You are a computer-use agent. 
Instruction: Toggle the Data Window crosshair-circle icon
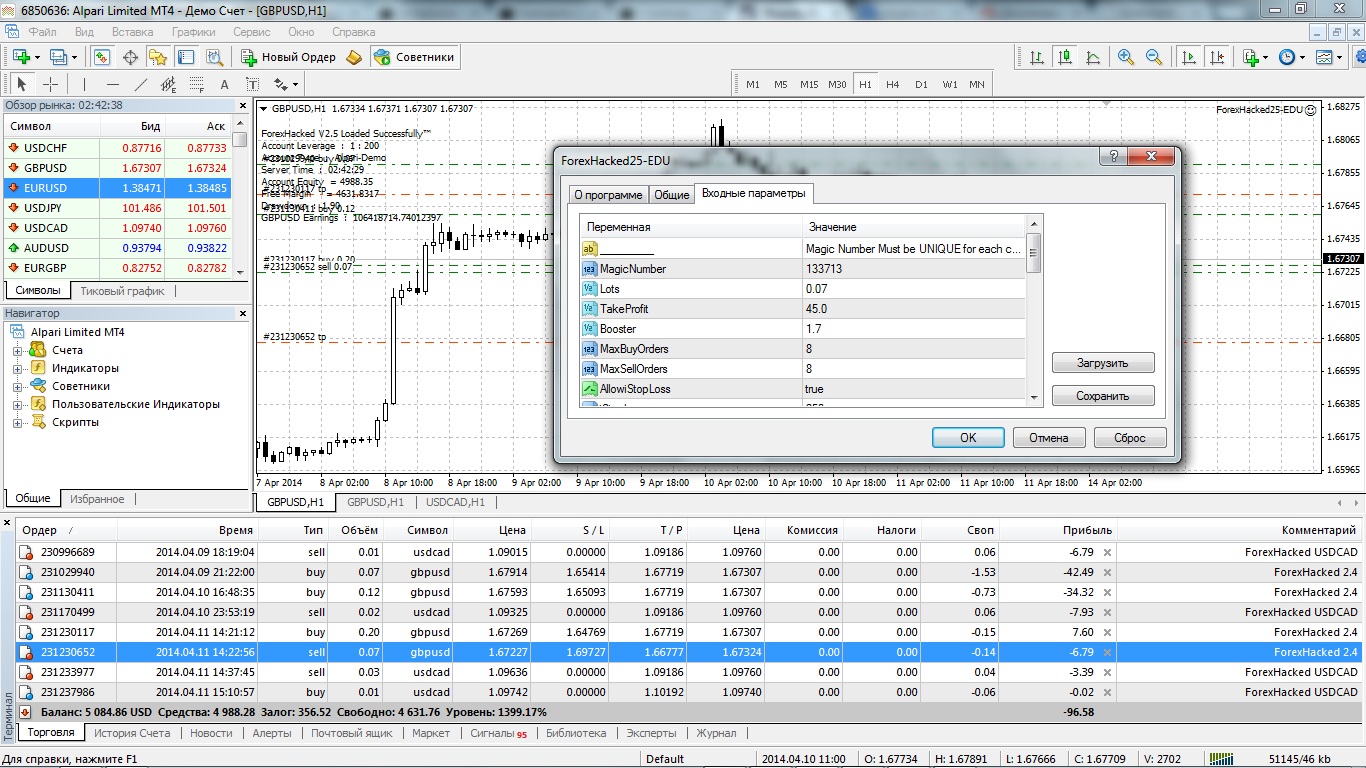coord(129,57)
